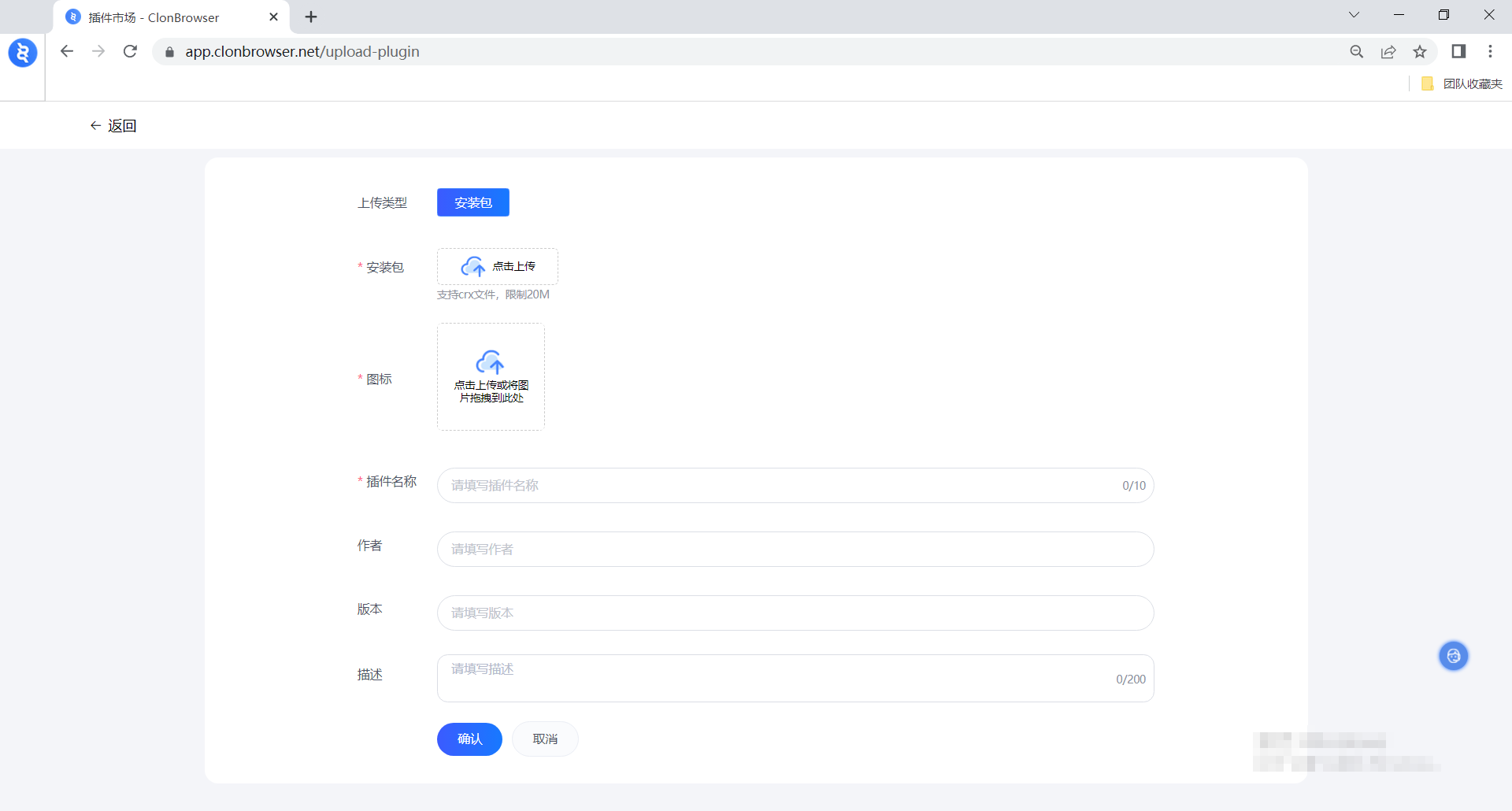Viewport: 1512px width, 811px height.
Task: Select the 安装包 upload type
Action: pos(472,202)
